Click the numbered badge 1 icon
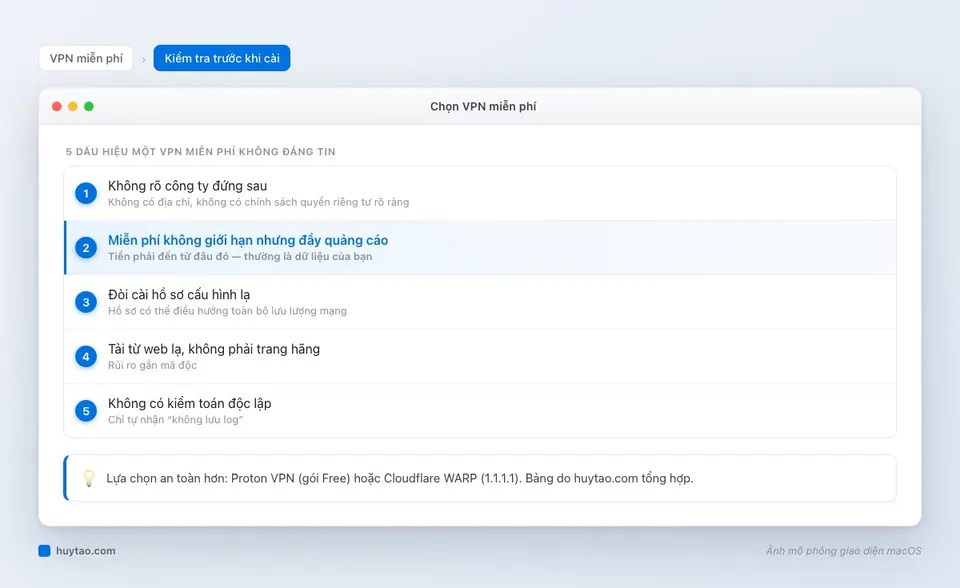This screenshot has width=960, height=588. [x=86, y=194]
